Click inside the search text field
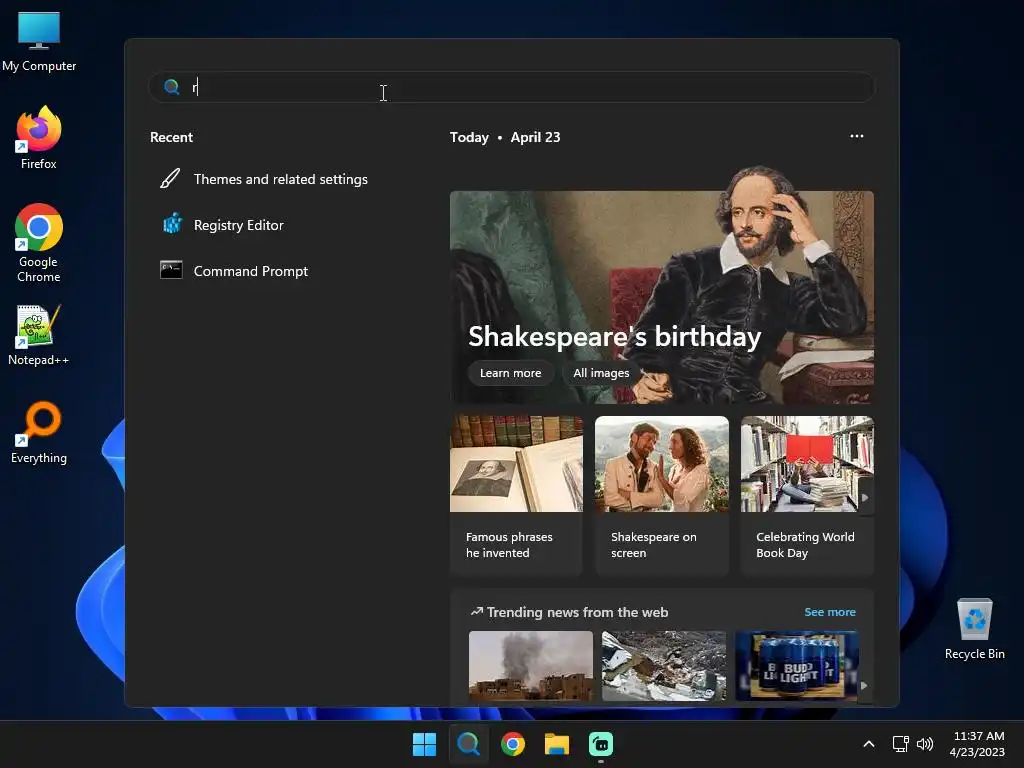 tap(511, 87)
